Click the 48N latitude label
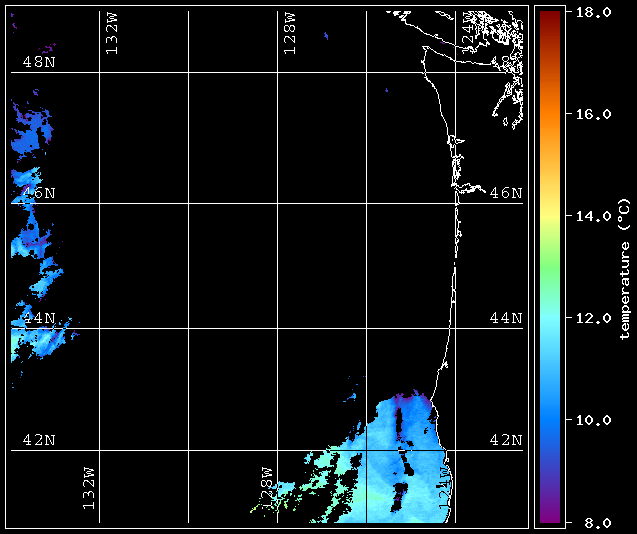This screenshot has height=534, width=637. (x=39, y=62)
